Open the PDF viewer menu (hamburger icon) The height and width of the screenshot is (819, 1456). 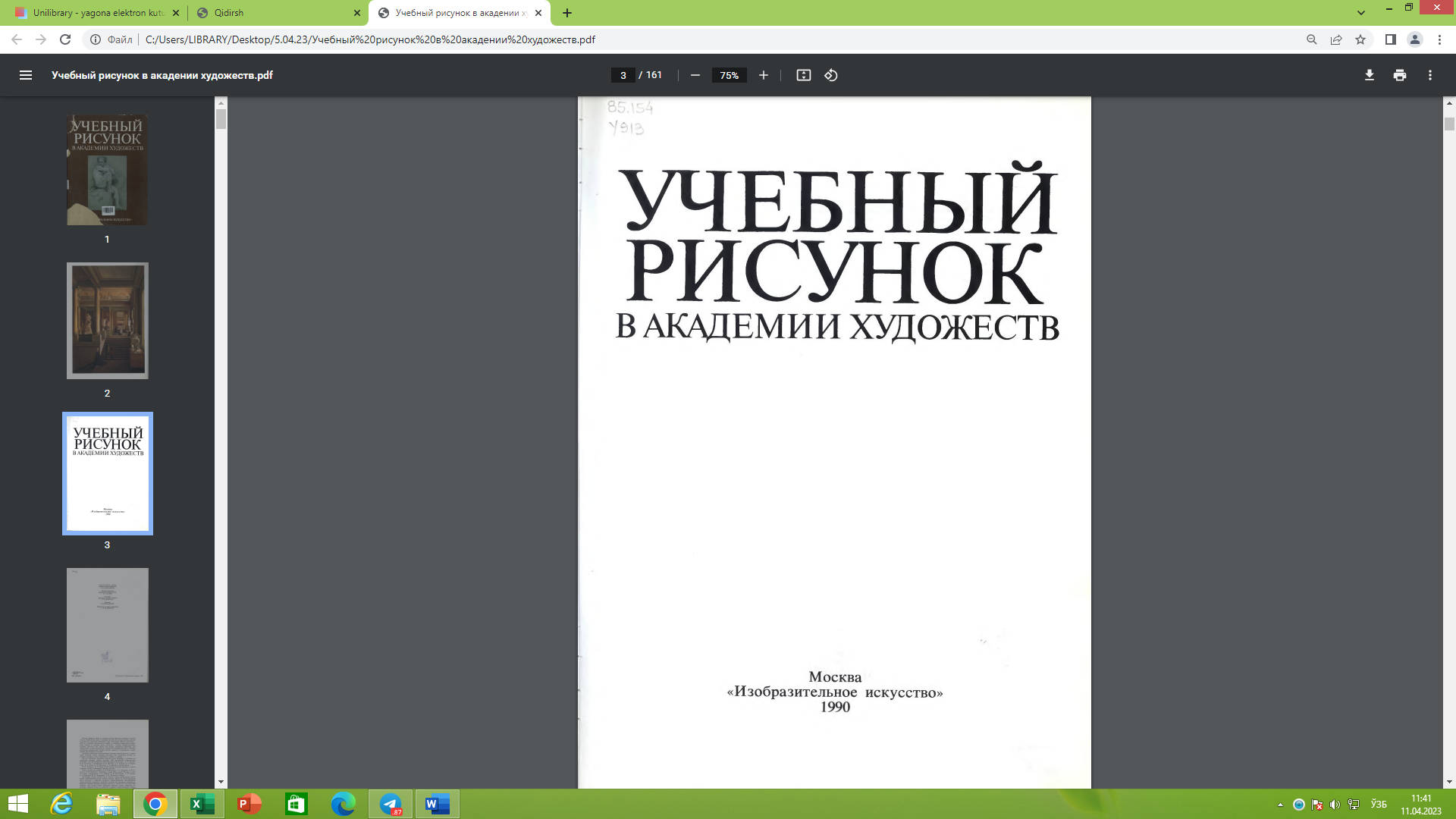(26, 75)
